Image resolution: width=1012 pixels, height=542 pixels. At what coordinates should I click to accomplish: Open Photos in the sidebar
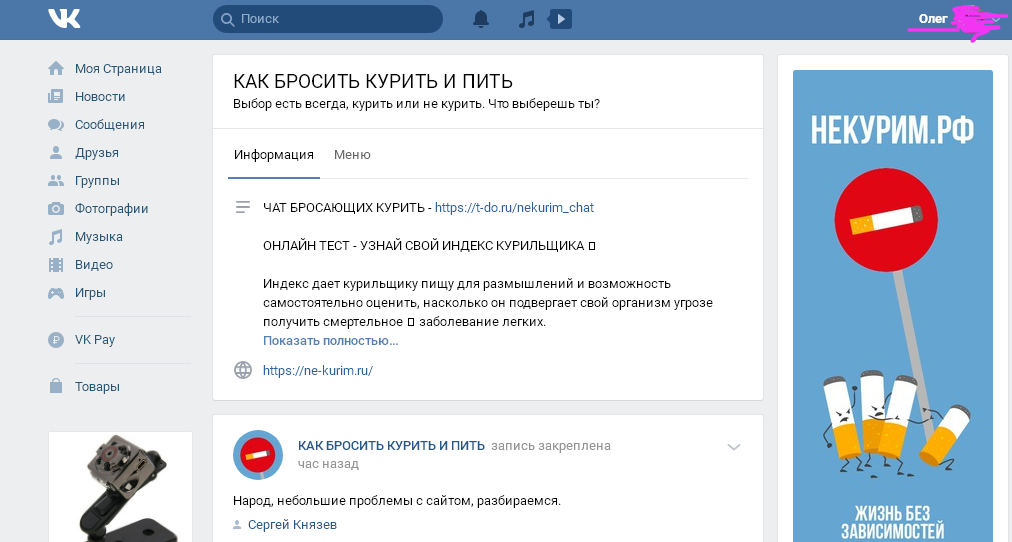point(111,209)
